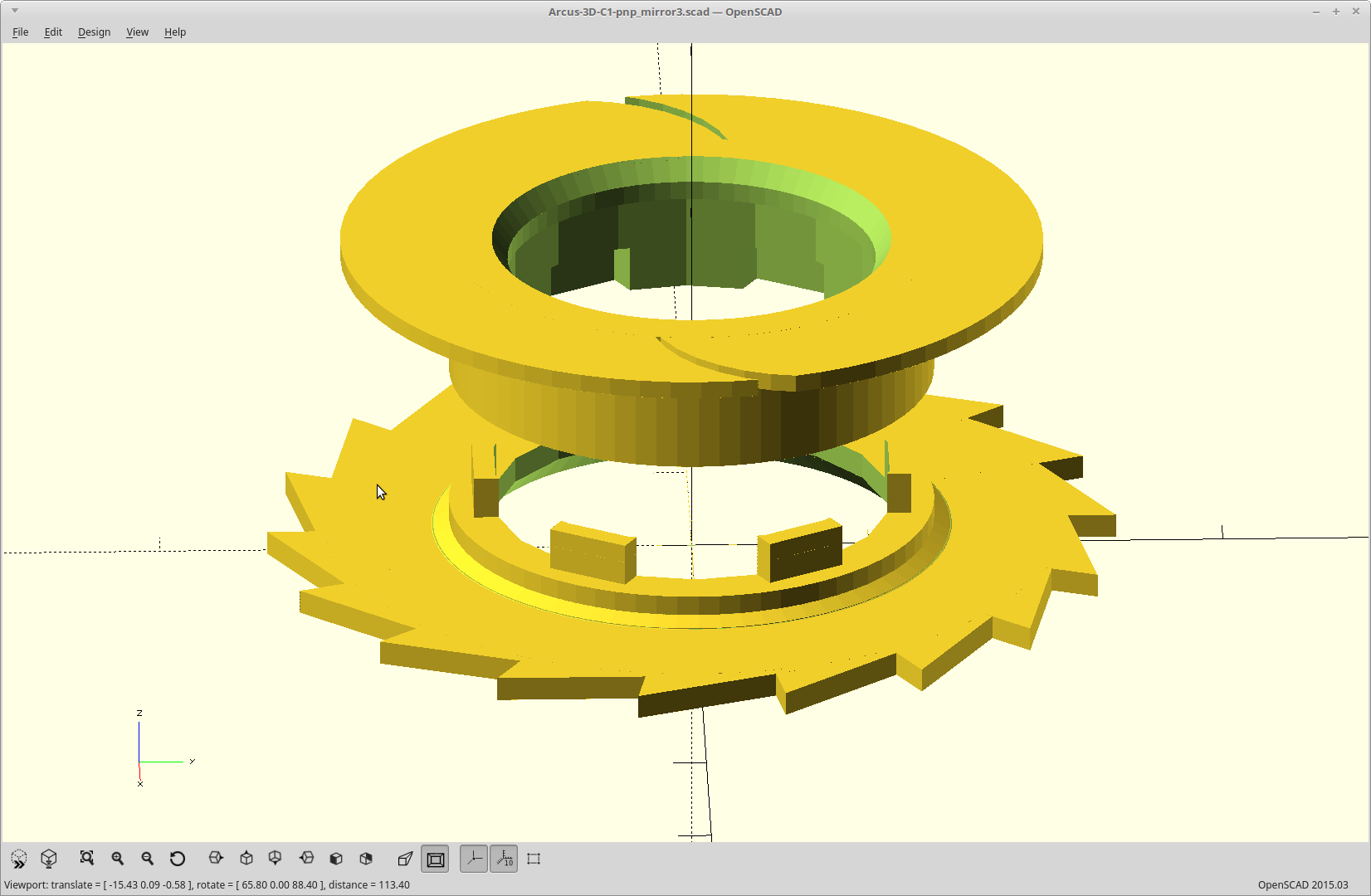This screenshot has height=896, width=1371.
Task: Open the File menu
Action: point(21,32)
